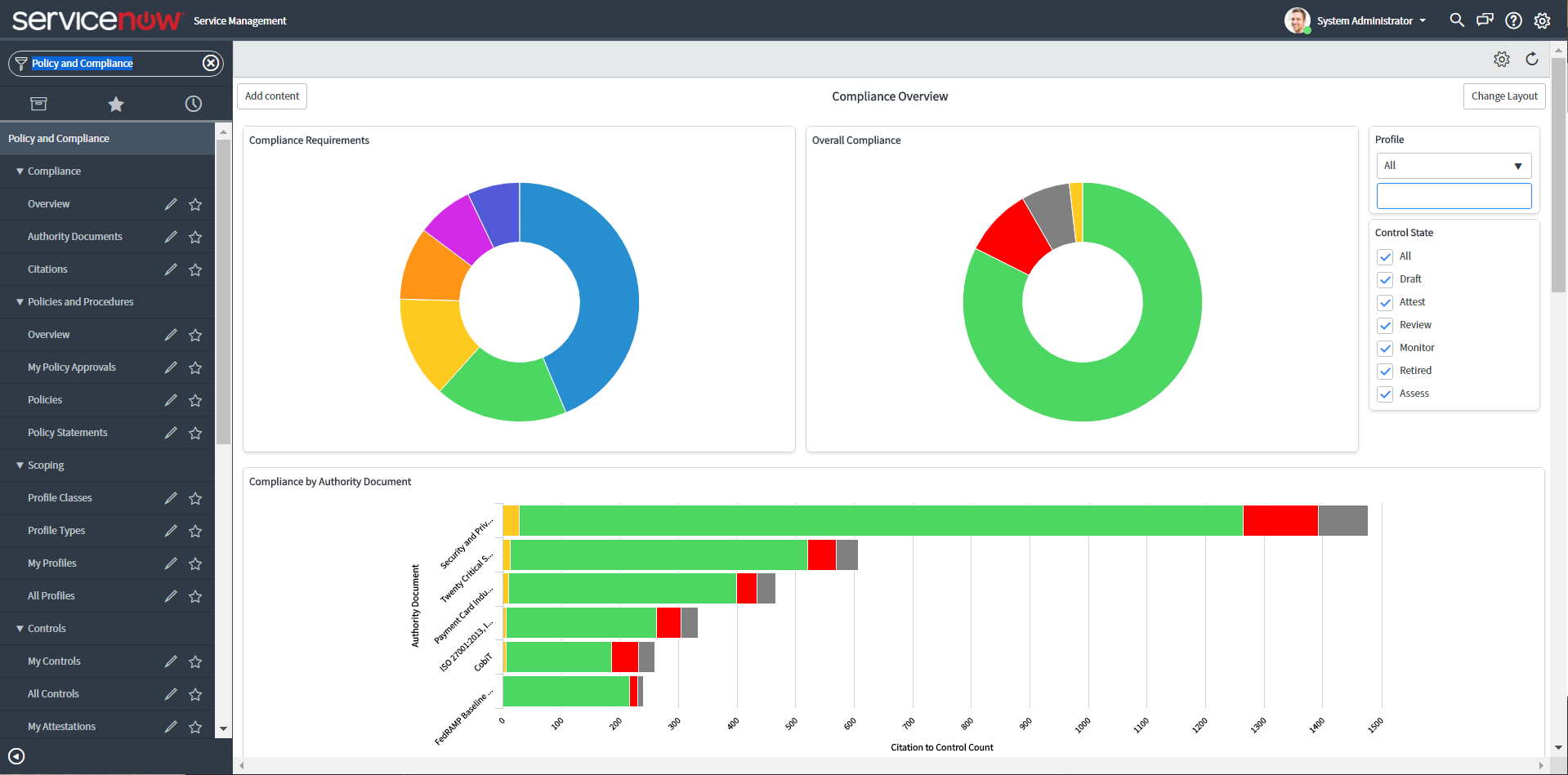The width and height of the screenshot is (1568, 775).
Task: Click the Change Layout button
Action: tap(1503, 96)
